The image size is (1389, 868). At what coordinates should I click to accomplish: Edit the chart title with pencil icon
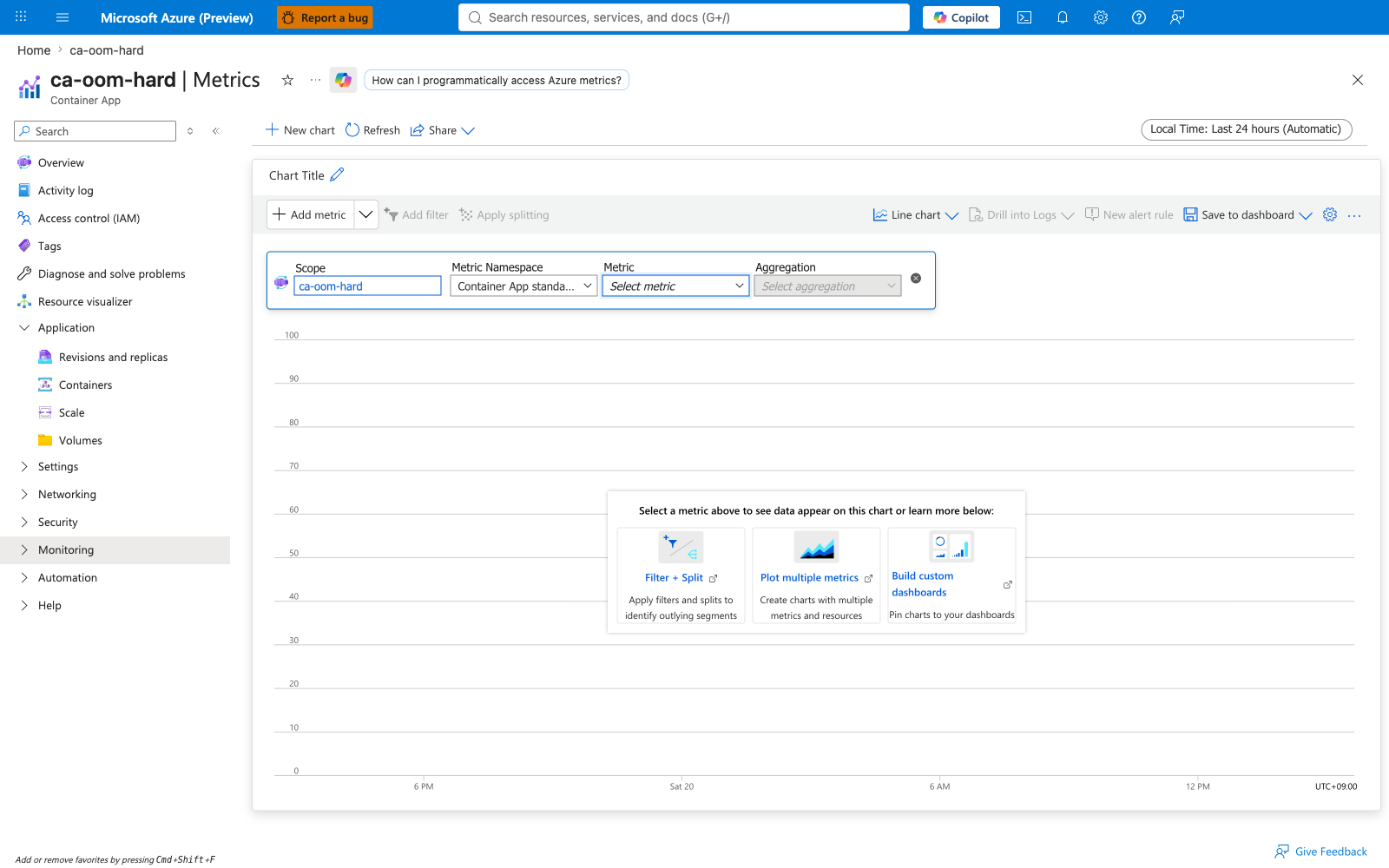point(337,174)
